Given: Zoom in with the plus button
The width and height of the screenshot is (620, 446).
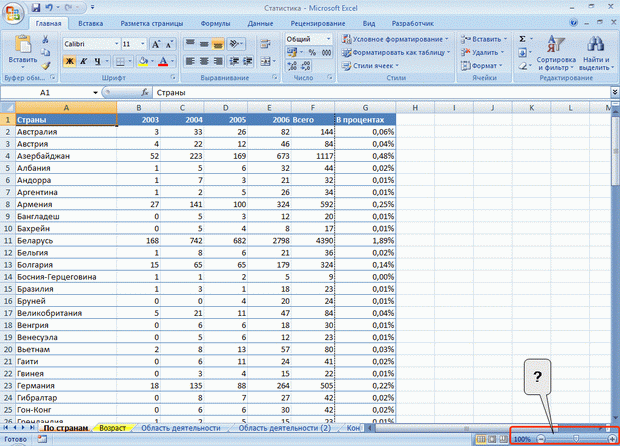Looking at the screenshot, I should pyautogui.click(x=612, y=439).
